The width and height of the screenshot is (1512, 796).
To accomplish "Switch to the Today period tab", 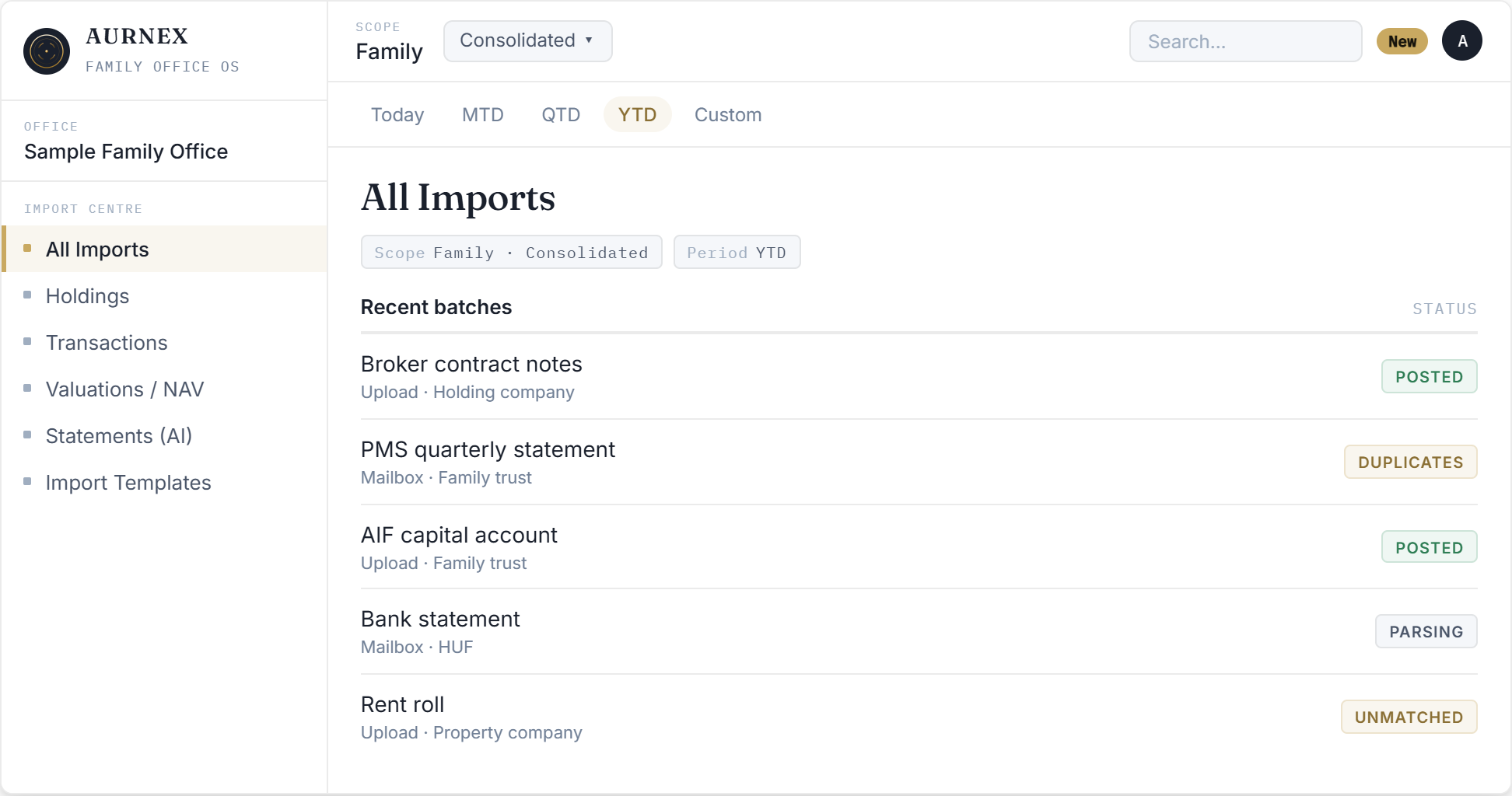I will pyautogui.click(x=397, y=114).
